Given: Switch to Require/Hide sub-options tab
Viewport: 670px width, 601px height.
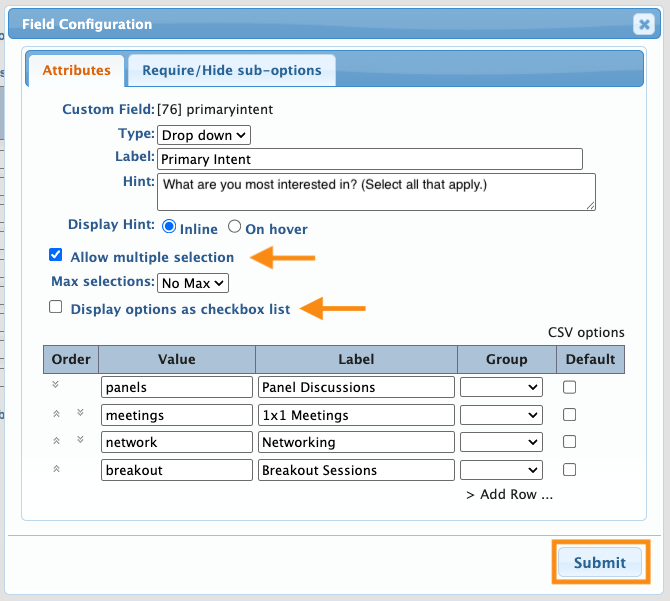Looking at the screenshot, I should point(232,70).
